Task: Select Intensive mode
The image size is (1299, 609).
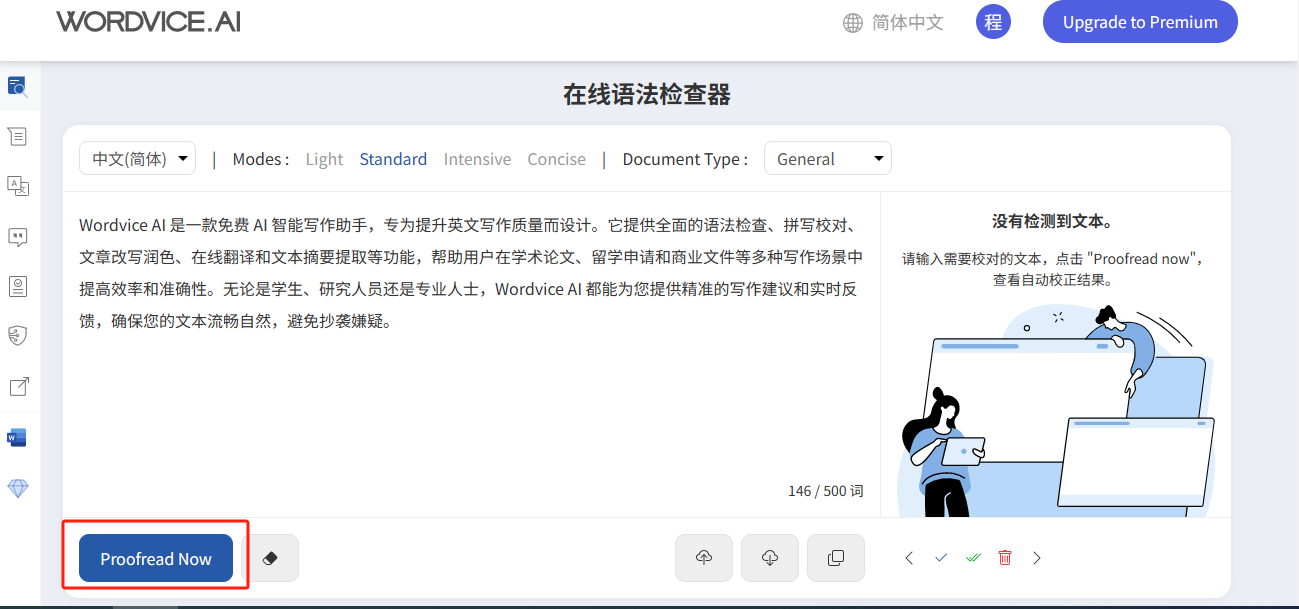Action: 477,159
